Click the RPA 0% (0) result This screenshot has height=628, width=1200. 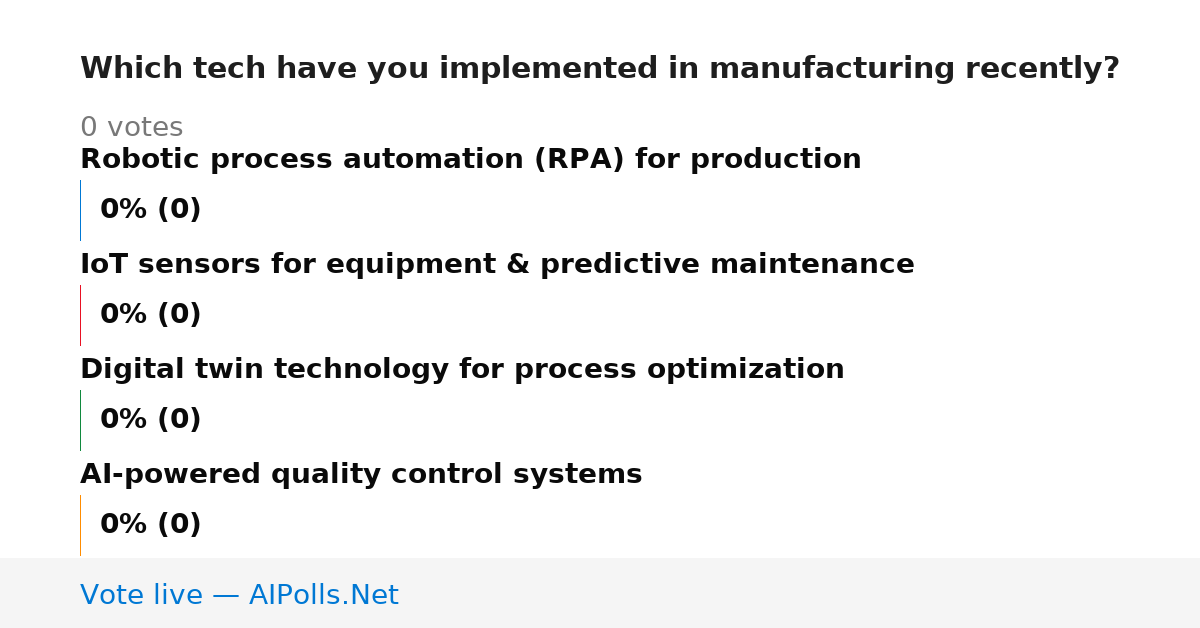(150, 210)
